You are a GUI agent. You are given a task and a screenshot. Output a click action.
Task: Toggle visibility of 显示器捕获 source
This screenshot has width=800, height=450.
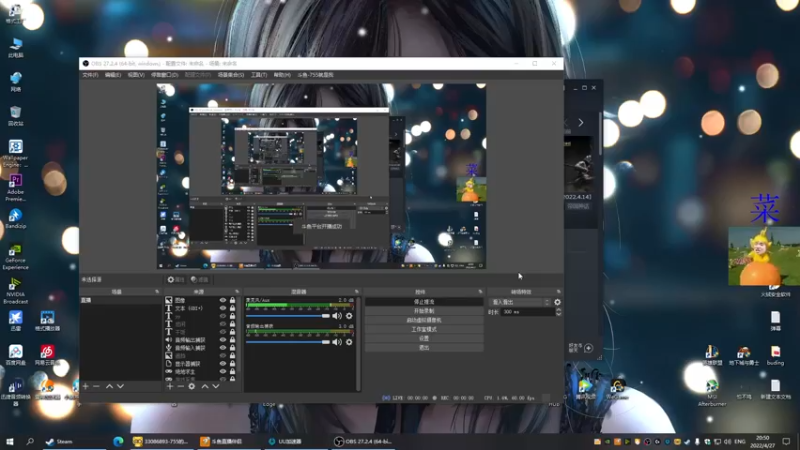click(x=223, y=364)
